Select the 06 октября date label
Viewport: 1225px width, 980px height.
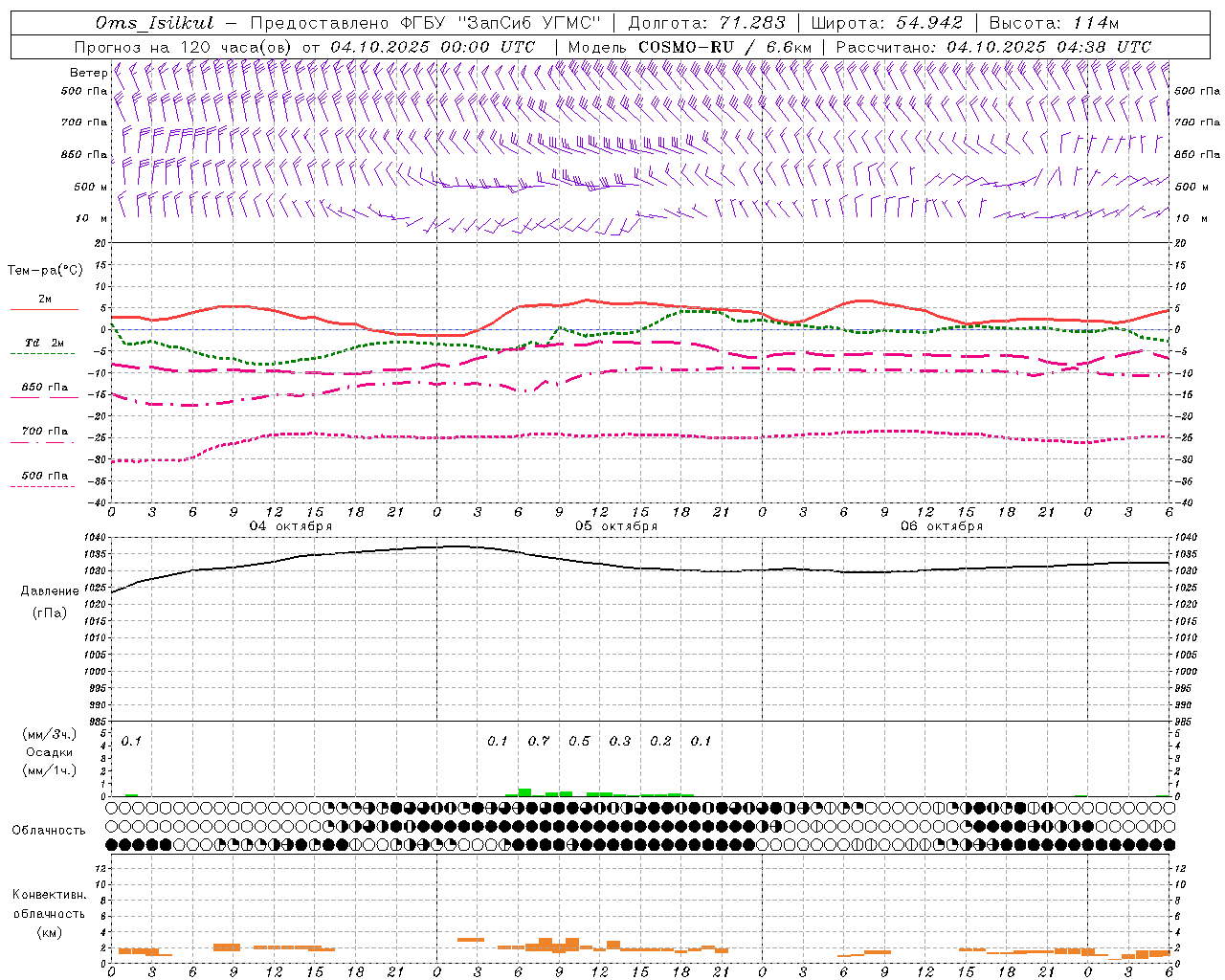[x=942, y=526]
